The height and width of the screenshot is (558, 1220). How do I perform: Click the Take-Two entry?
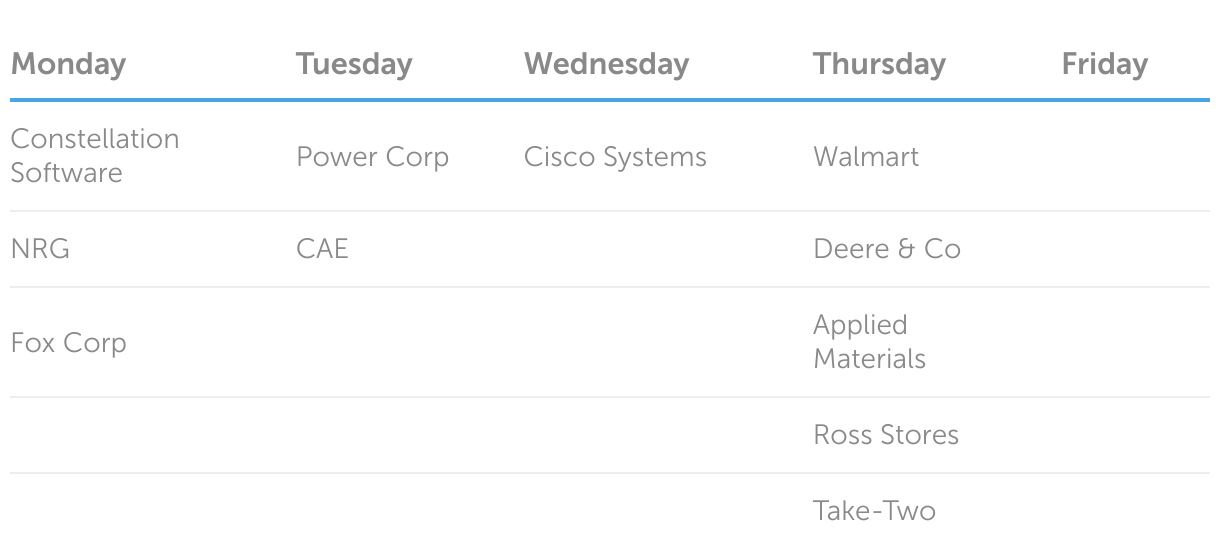tap(874, 511)
